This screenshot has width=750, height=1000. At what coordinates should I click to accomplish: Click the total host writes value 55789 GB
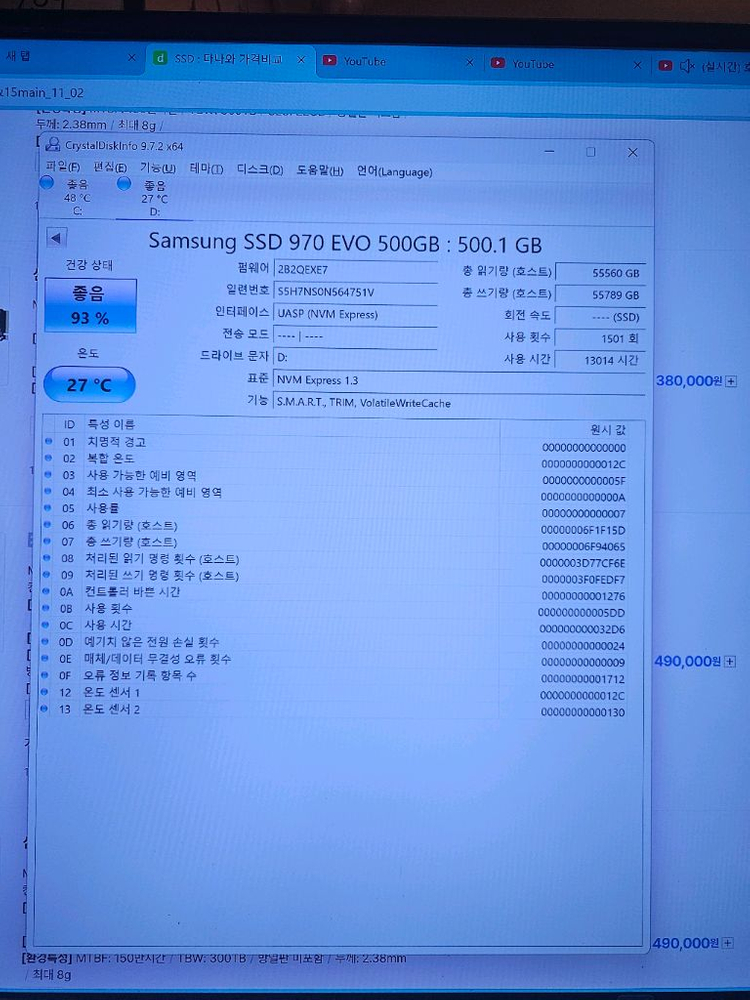[600, 295]
